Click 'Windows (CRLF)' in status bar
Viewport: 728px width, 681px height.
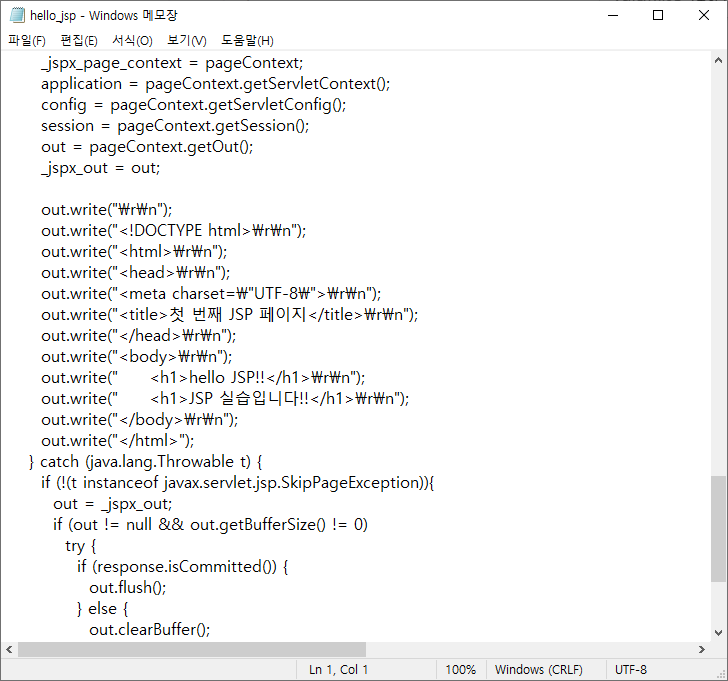point(539,669)
